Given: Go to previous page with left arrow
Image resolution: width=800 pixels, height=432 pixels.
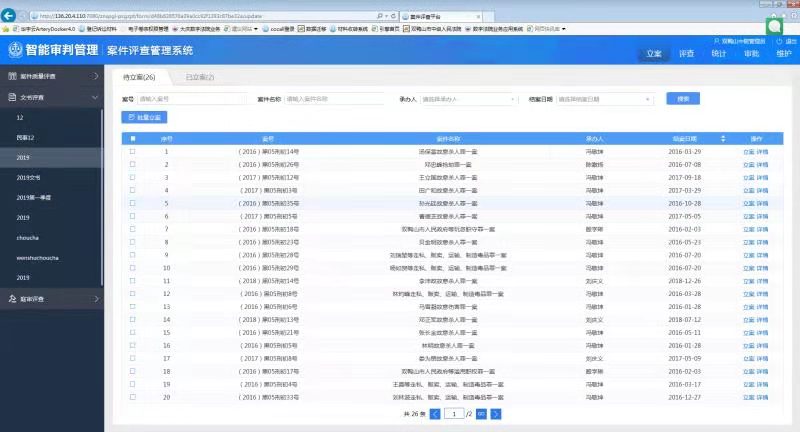Looking at the screenshot, I should pyautogui.click(x=434, y=413).
